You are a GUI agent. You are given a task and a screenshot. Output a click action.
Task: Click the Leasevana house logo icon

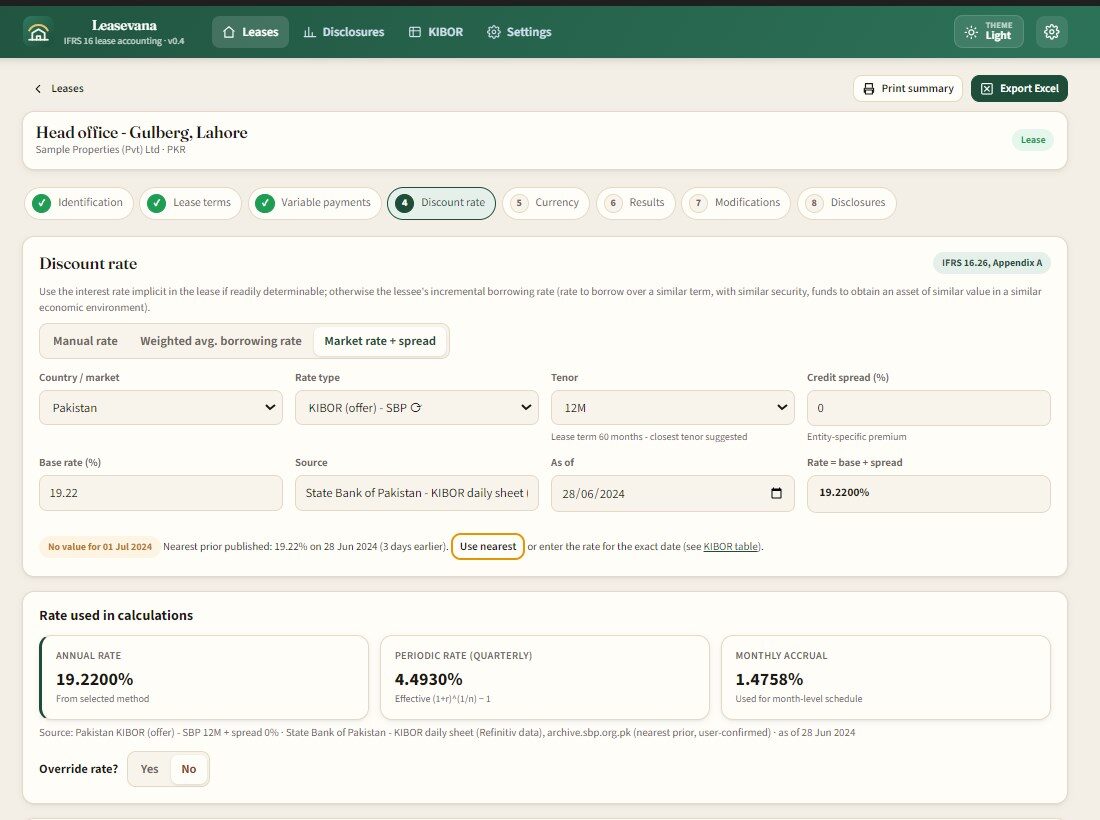38,32
